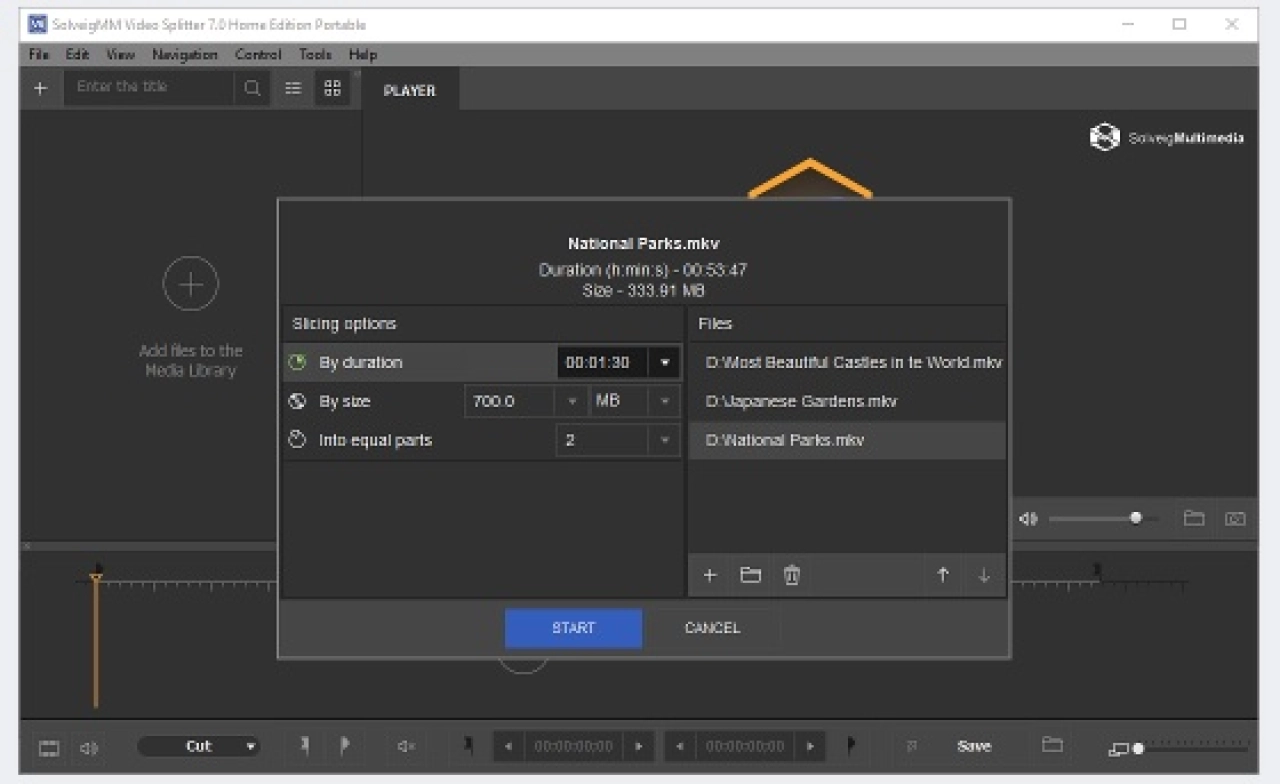Click the 00:01:30 duration value field
This screenshot has width=1280, height=784.
pyautogui.click(x=603, y=362)
